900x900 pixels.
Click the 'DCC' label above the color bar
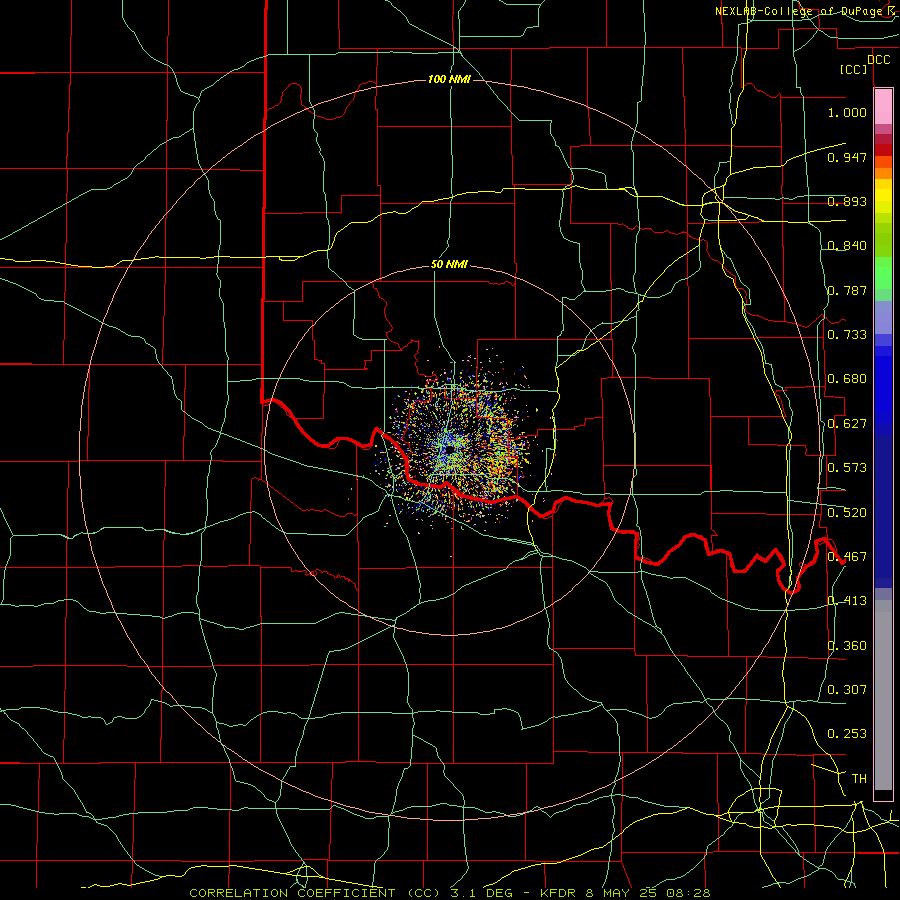[x=878, y=60]
